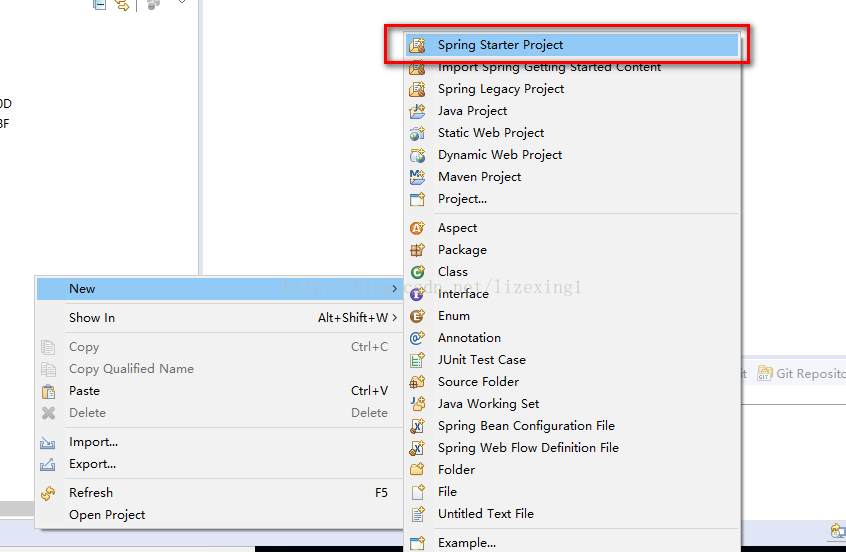Image resolution: width=846 pixels, height=552 pixels.
Task: Click the Dynamic Web Project icon
Action: click(417, 155)
